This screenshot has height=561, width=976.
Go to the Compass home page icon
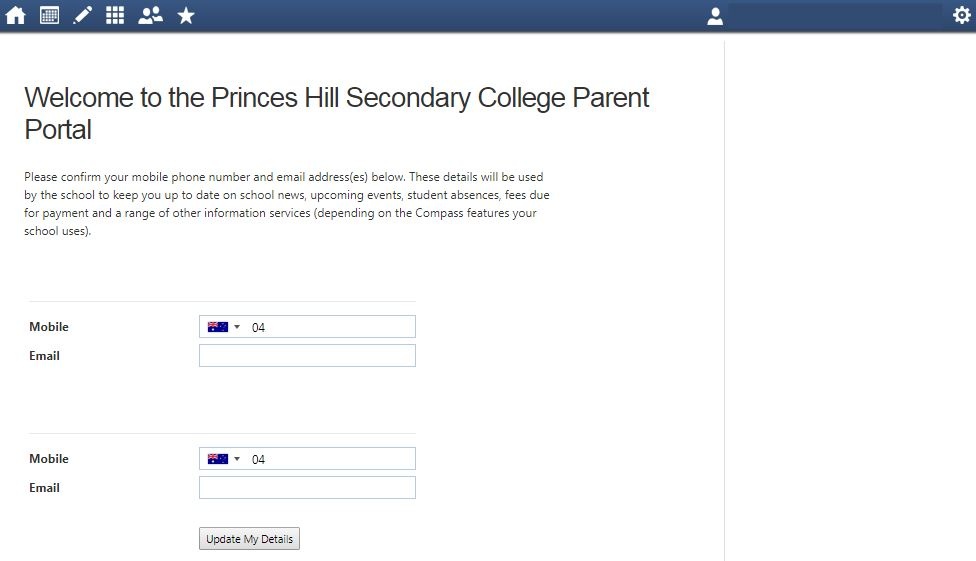[x=15, y=16]
